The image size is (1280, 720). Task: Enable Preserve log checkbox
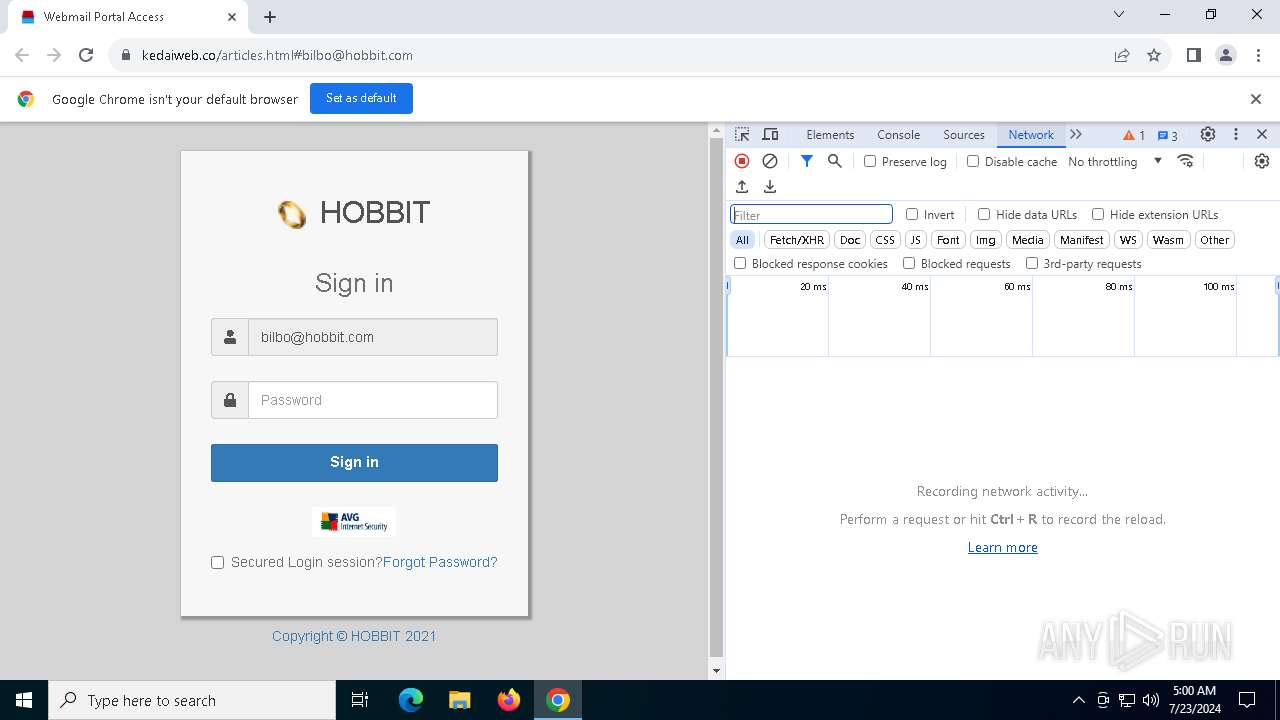(870, 161)
